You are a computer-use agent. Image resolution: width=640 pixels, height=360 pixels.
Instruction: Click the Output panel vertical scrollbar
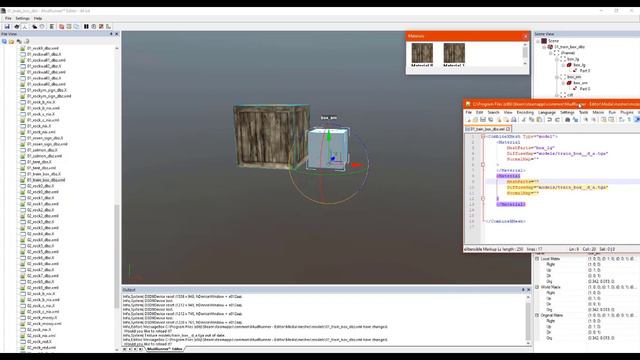point(529,320)
